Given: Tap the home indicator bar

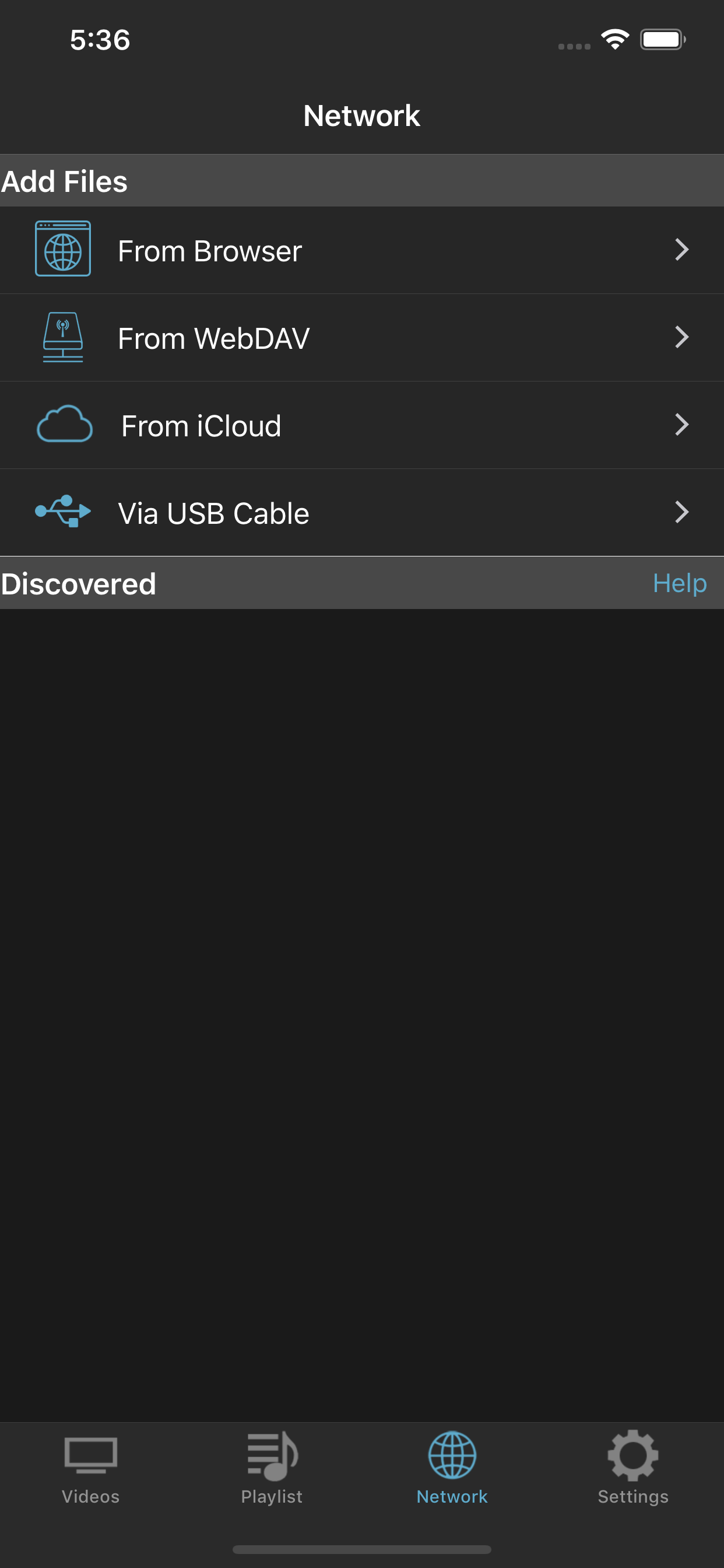Looking at the screenshot, I should (x=362, y=1549).
